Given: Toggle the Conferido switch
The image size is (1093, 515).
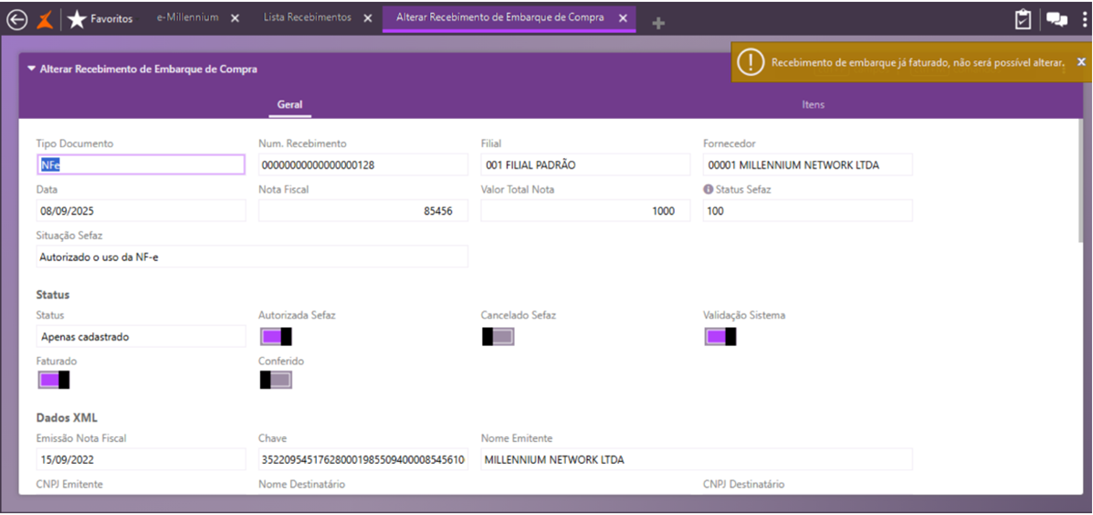Looking at the screenshot, I should pos(275,380).
